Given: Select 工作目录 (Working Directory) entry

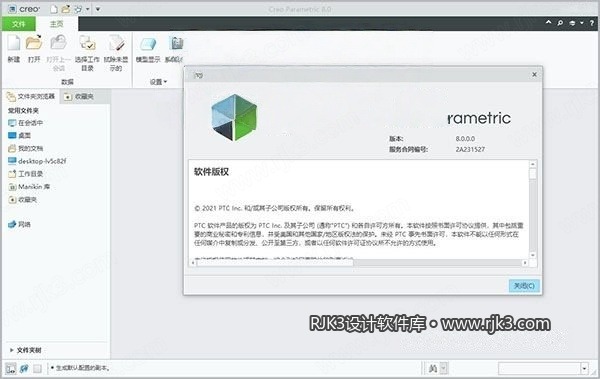Looking at the screenshot, I should click(26, 174).
